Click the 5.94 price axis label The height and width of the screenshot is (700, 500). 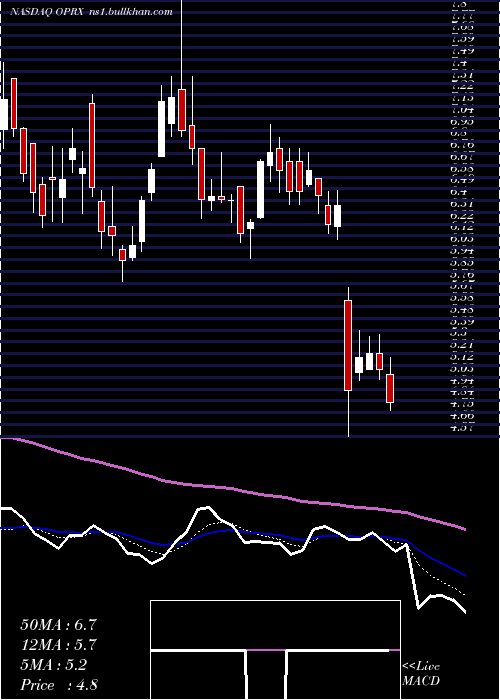463,251
